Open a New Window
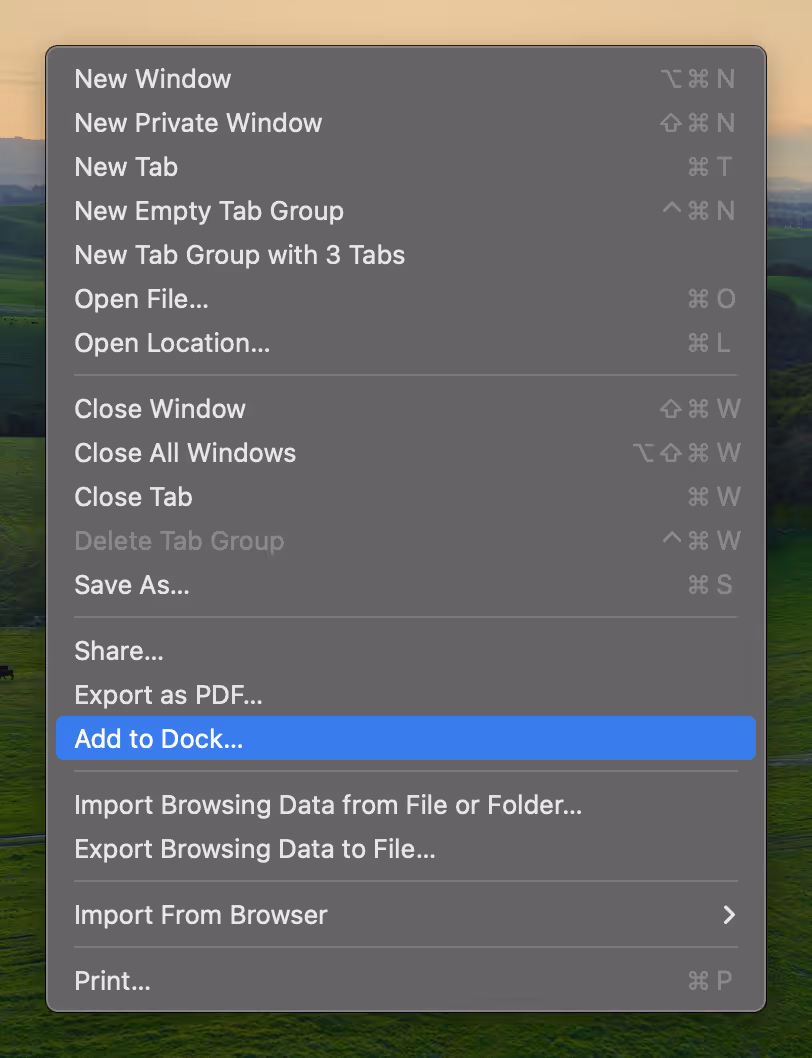Screen dimensions: 812x1058 pos(152,79)
